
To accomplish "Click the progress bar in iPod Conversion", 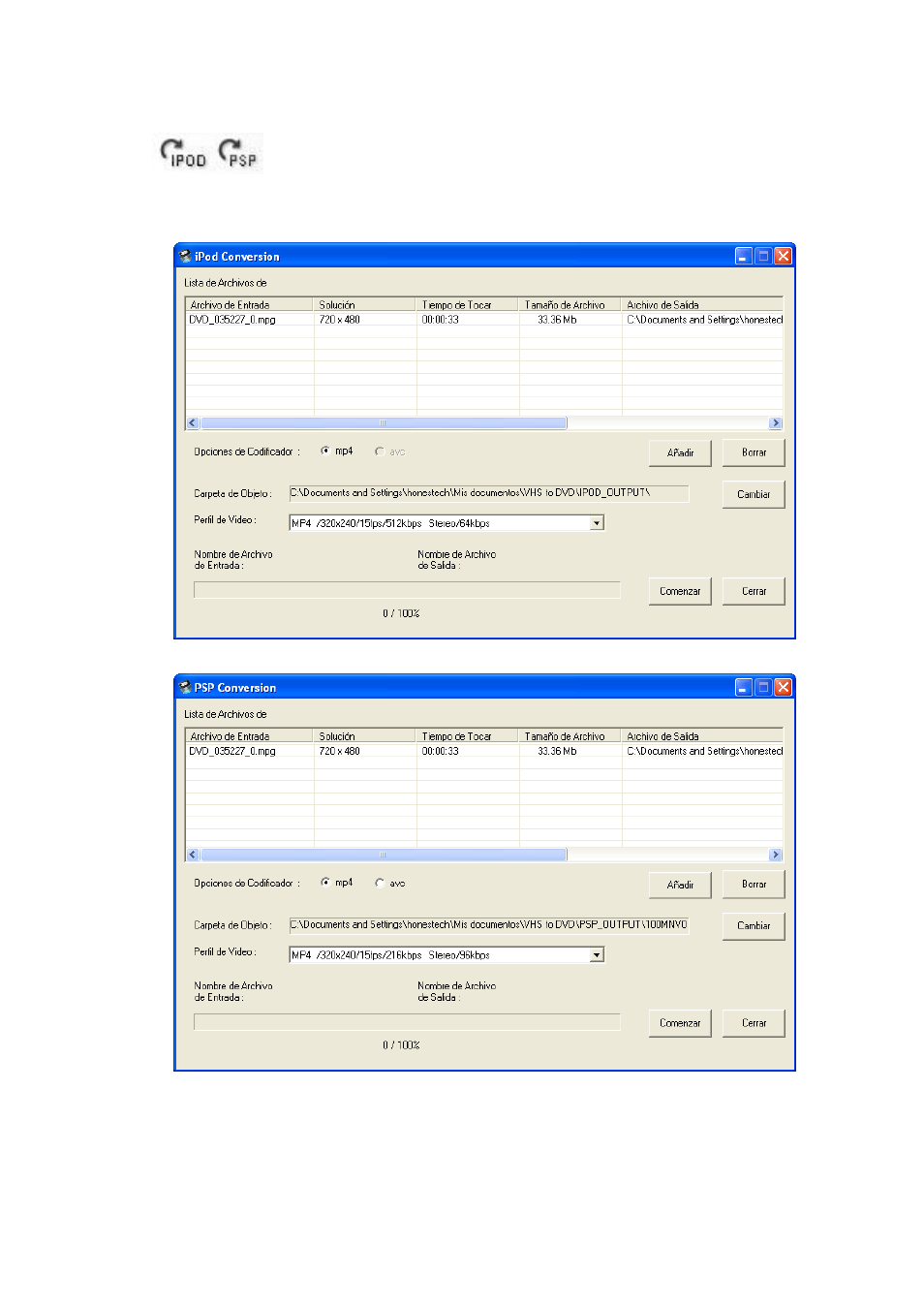I will pos(407,590).
